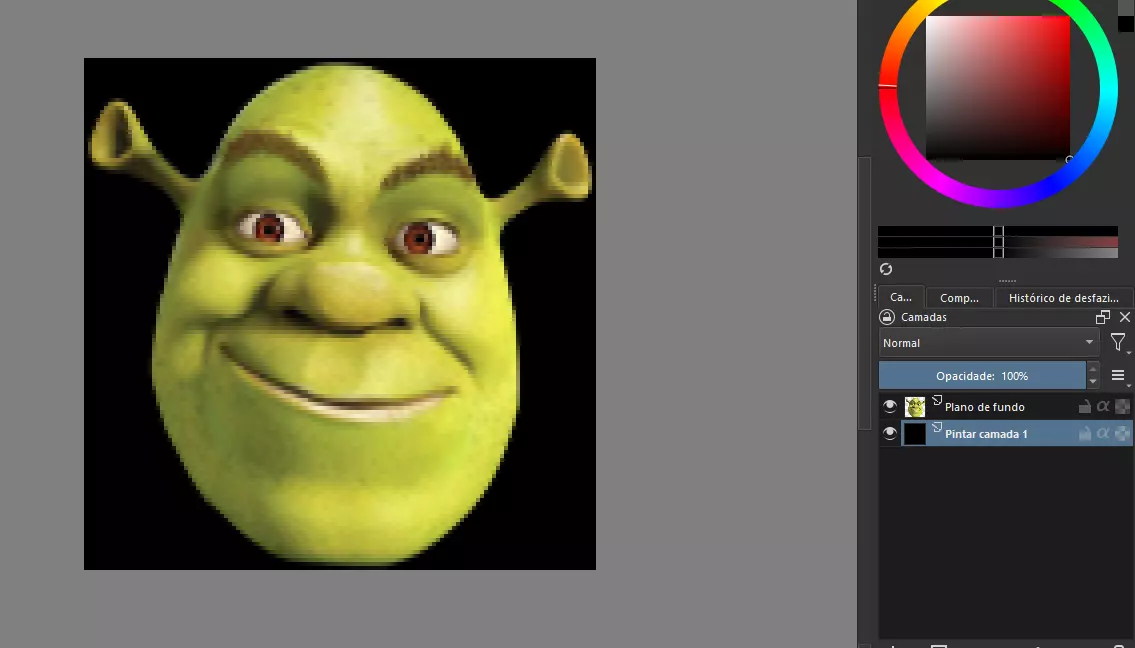Switch to the Ca... layers tab

900,298
